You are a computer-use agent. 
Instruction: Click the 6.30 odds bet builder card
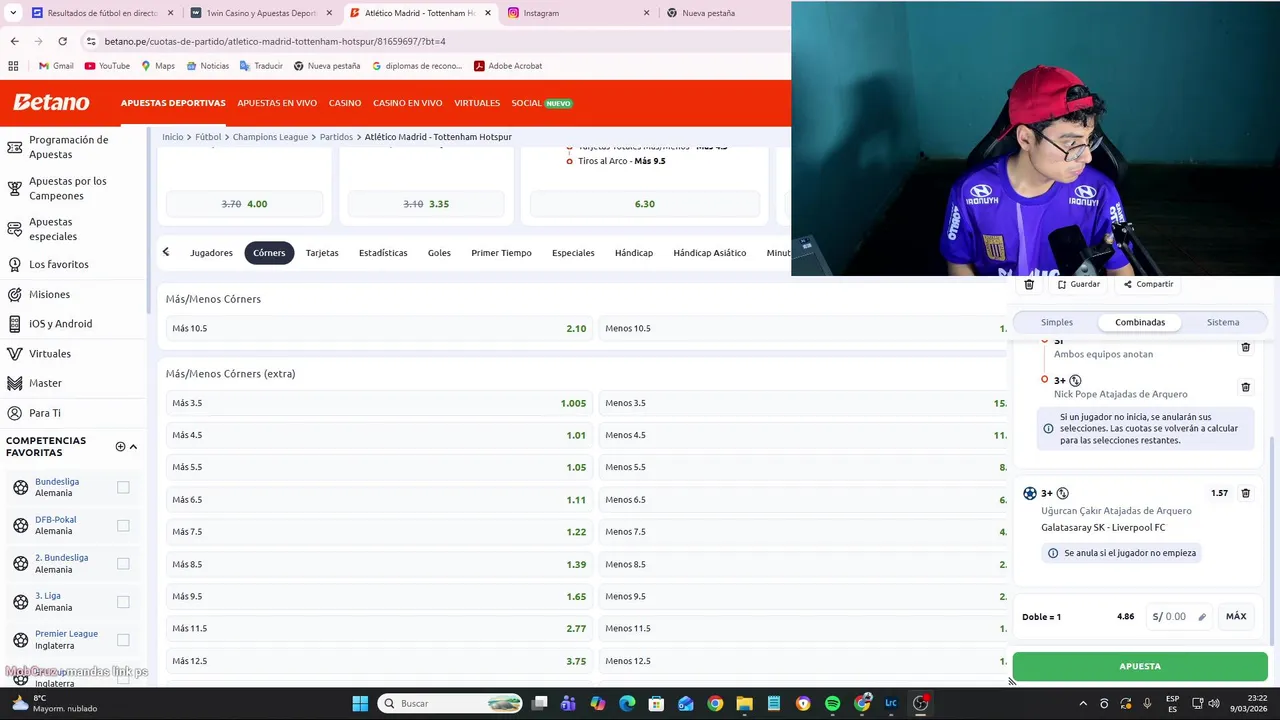pos(644,204)
